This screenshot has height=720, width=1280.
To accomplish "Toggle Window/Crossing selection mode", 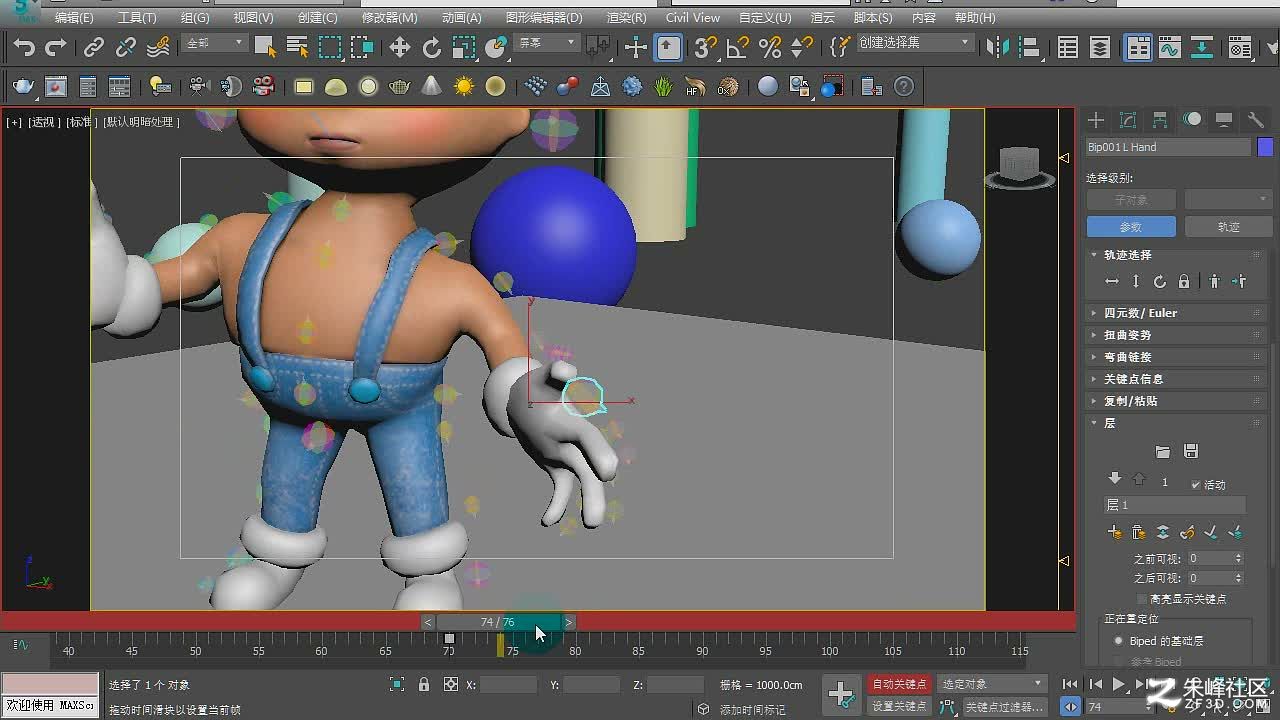I will tap(361, 47).
